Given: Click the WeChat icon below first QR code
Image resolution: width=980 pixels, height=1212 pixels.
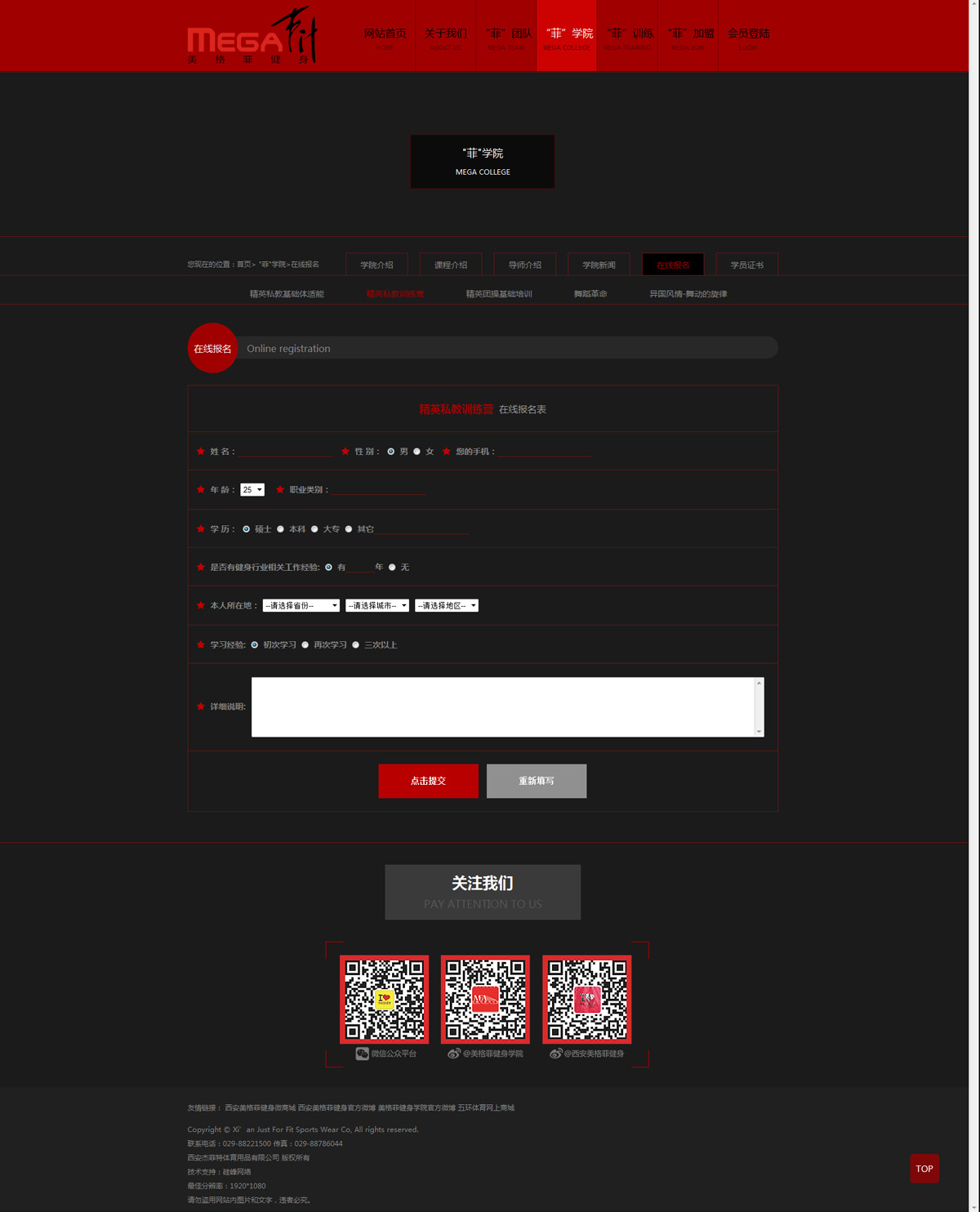Looking at the screenshot, I should [362, 1054].
